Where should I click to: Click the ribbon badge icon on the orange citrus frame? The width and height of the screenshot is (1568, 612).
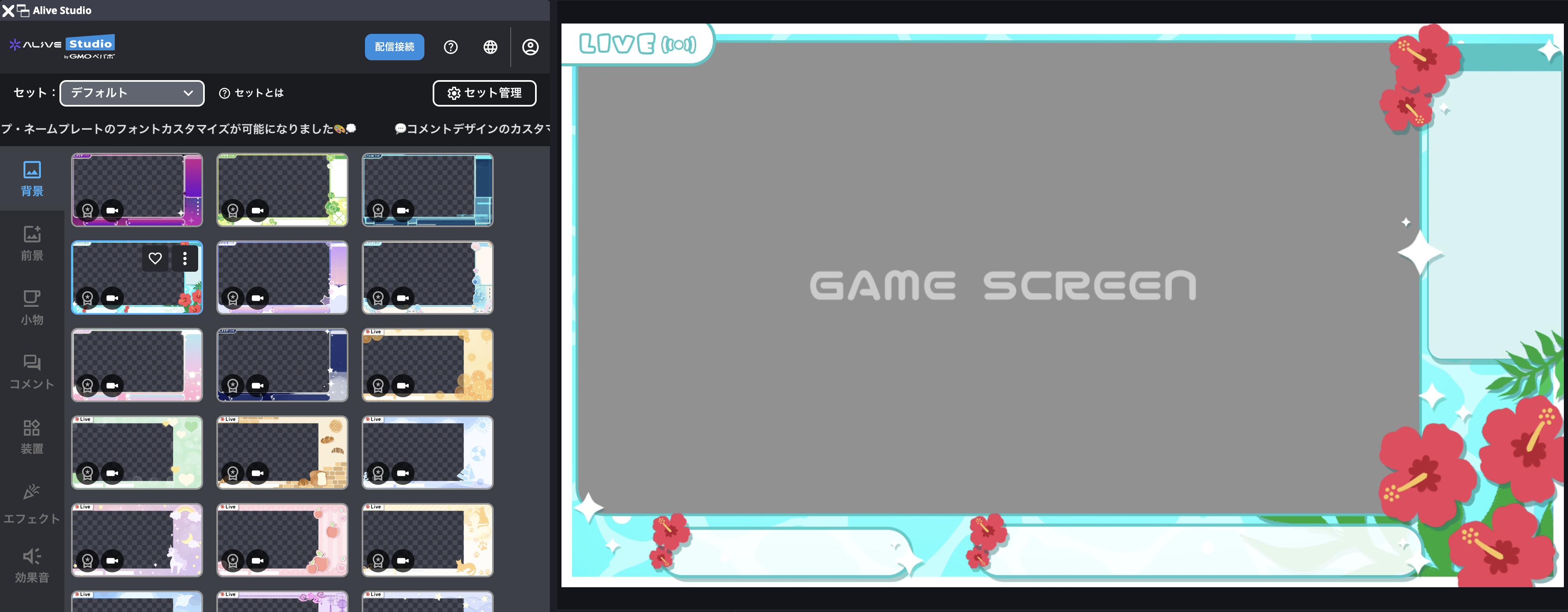click(379, 385)
